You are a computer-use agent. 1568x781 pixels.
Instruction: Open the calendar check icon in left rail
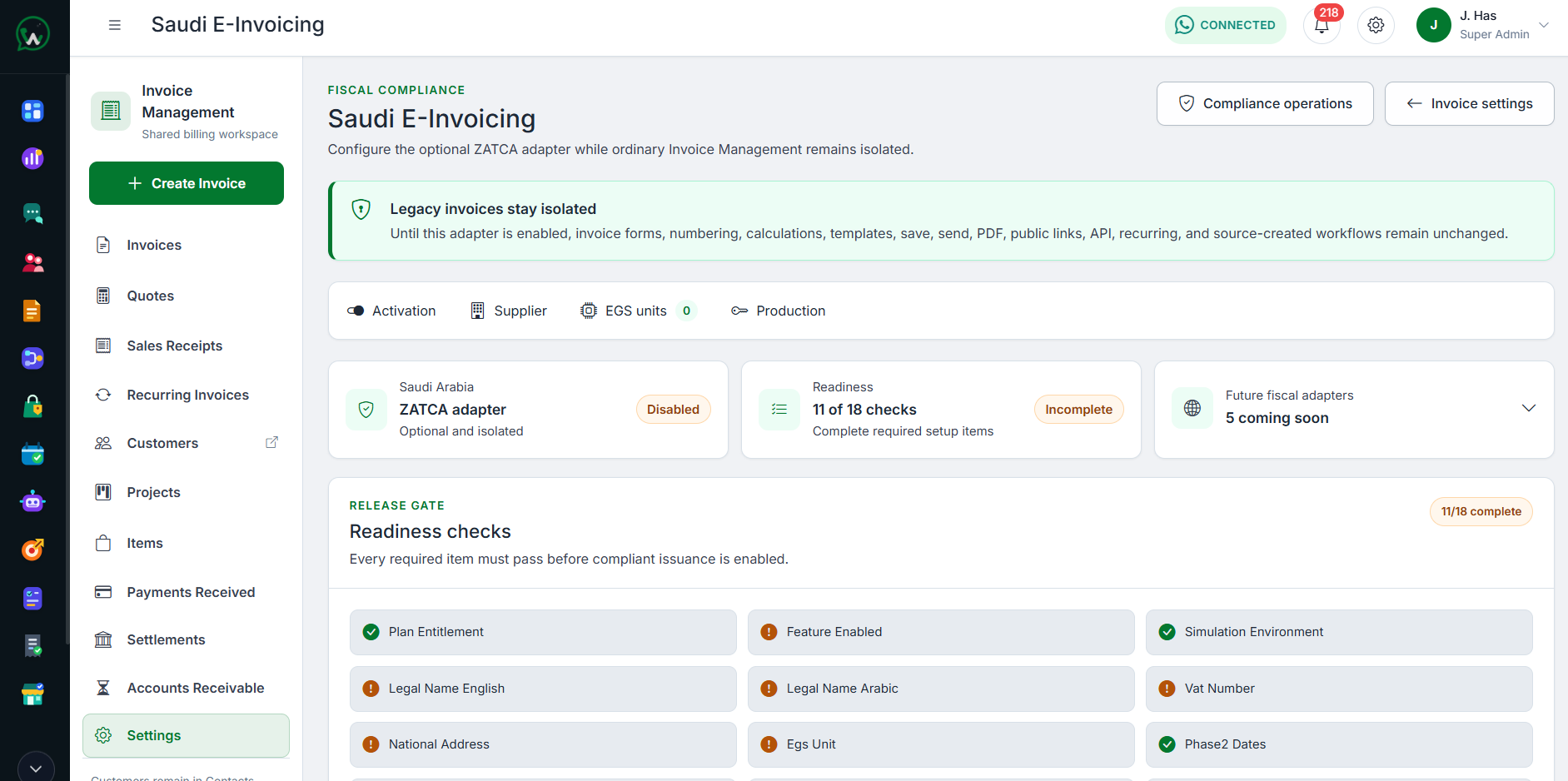click(32, 454)
